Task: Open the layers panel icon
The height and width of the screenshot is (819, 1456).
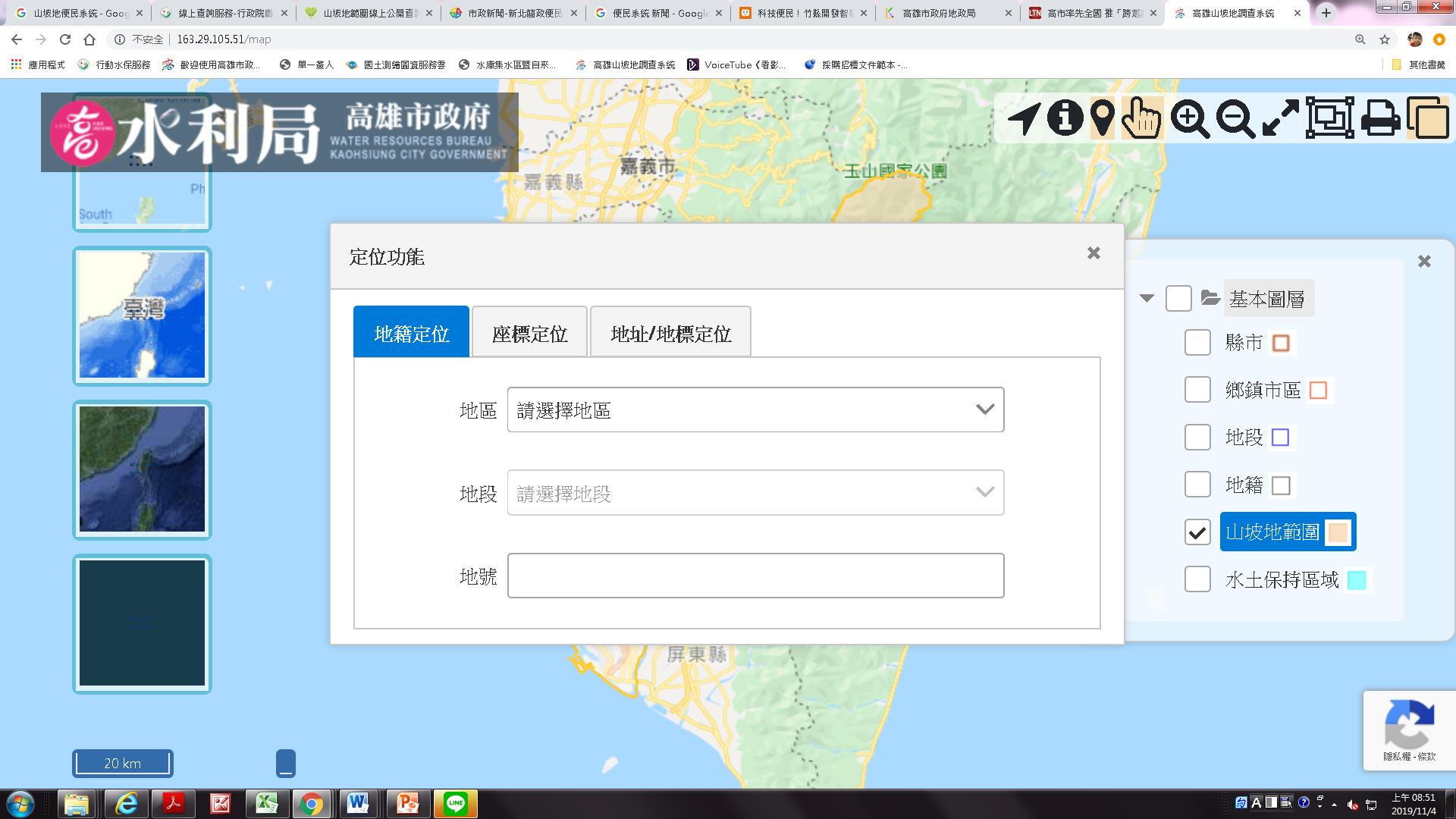Action: [1428, 119]
